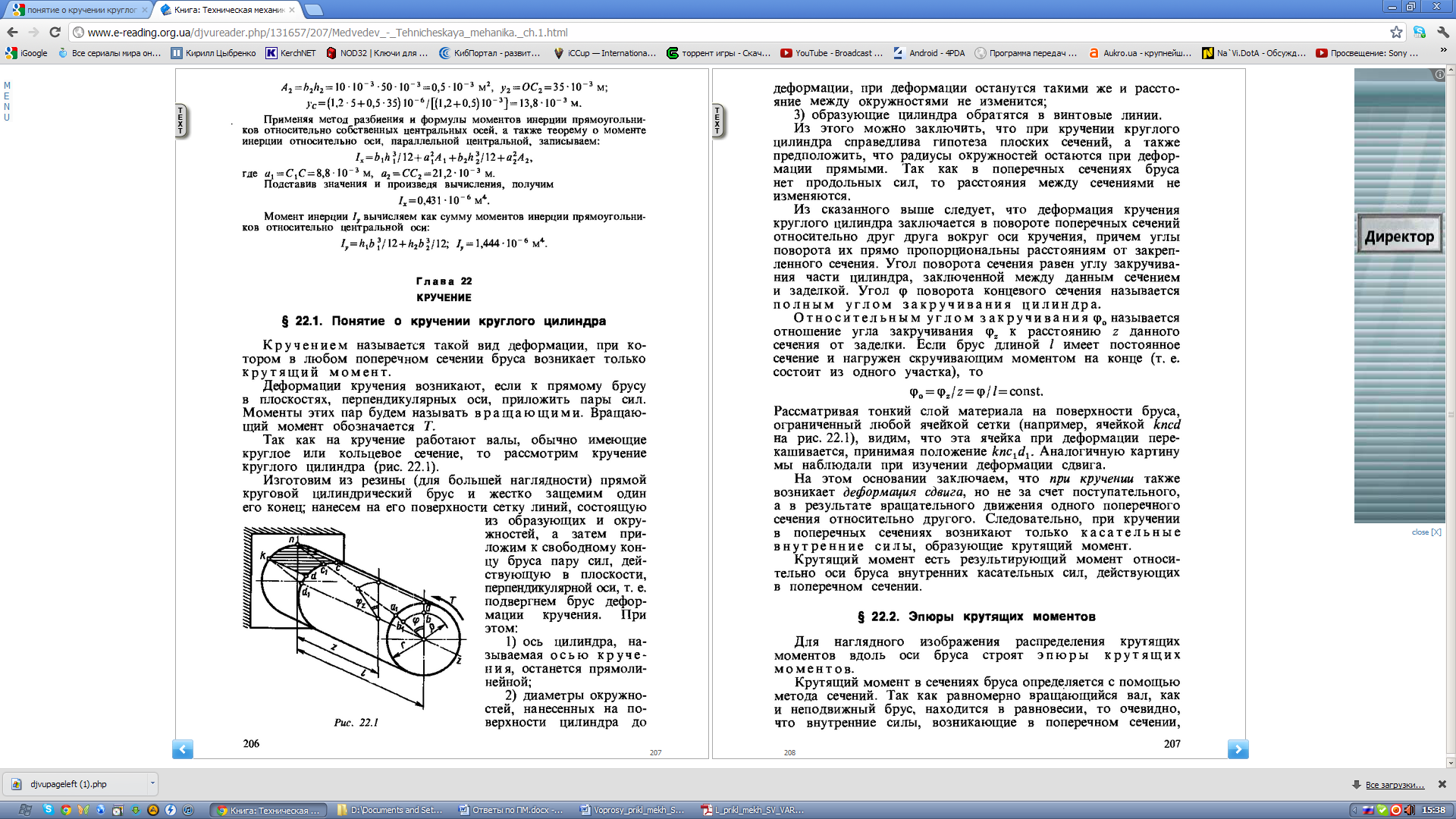Click the browser forward arrow

pos(33,32)
